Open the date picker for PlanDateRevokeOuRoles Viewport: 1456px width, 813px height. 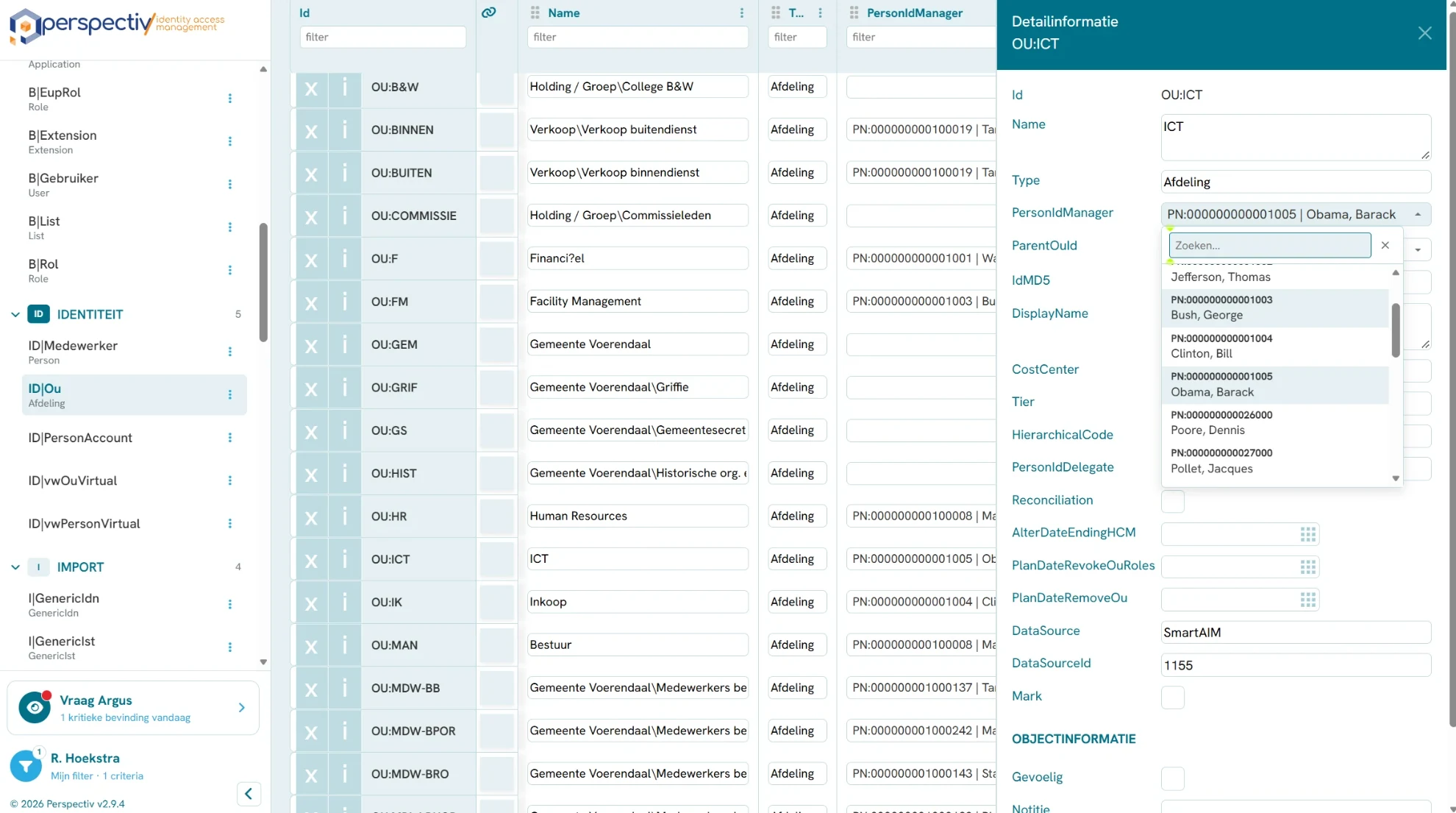point(1307,567)
